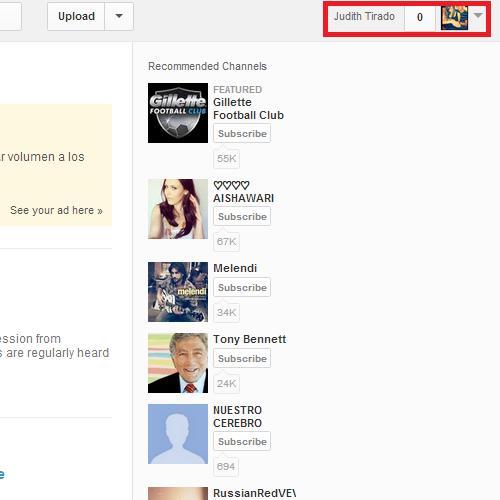Click the 694 subscriber count
This screenshot has height=500, width=500.
point(226,466)
